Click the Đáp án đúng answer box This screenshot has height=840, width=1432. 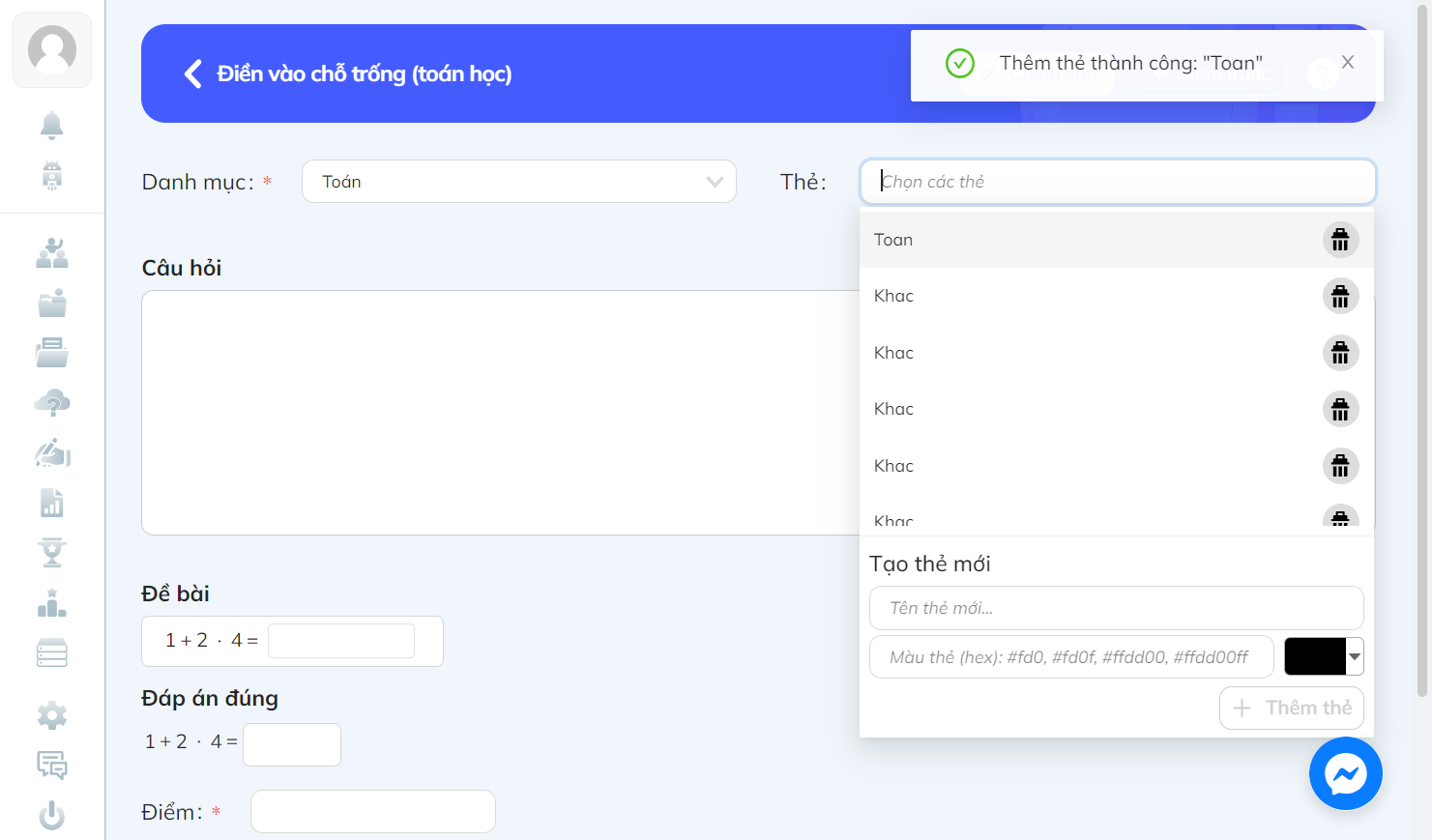(292, 744)
